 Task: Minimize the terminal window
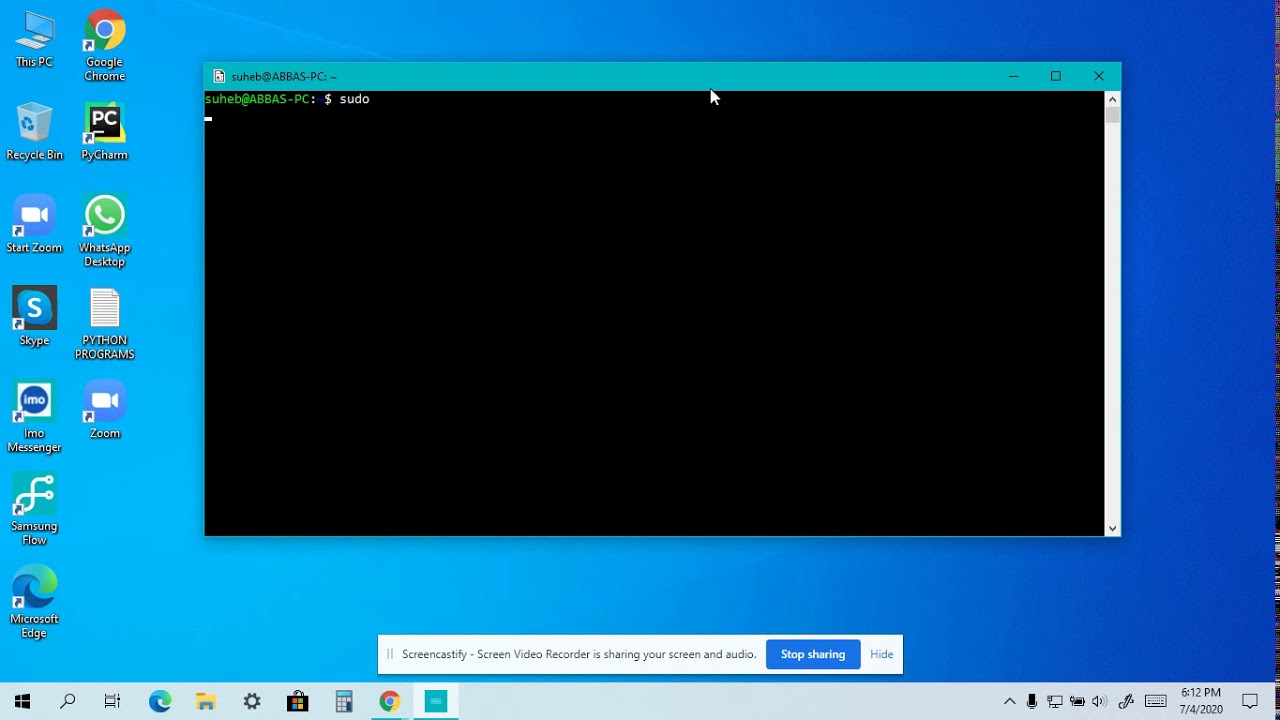pos(1013,76)
